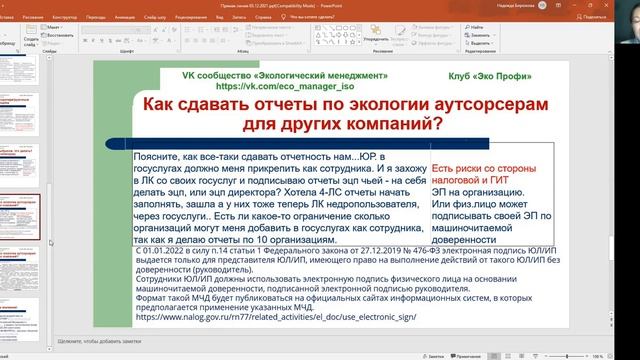640x360 pixels.
Task: Click the zoom slider handle
Action: click(x=567, y=356)
